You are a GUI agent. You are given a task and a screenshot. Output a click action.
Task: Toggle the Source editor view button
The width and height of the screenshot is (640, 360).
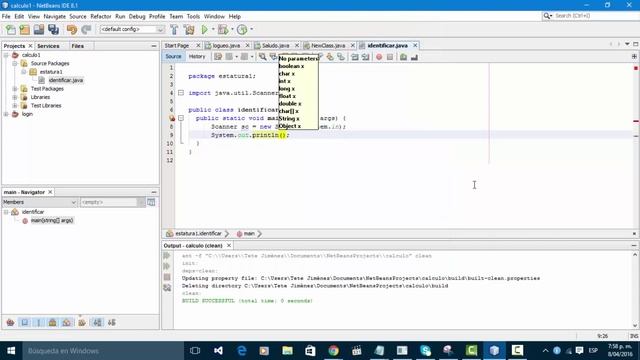(x=173, y=56)
